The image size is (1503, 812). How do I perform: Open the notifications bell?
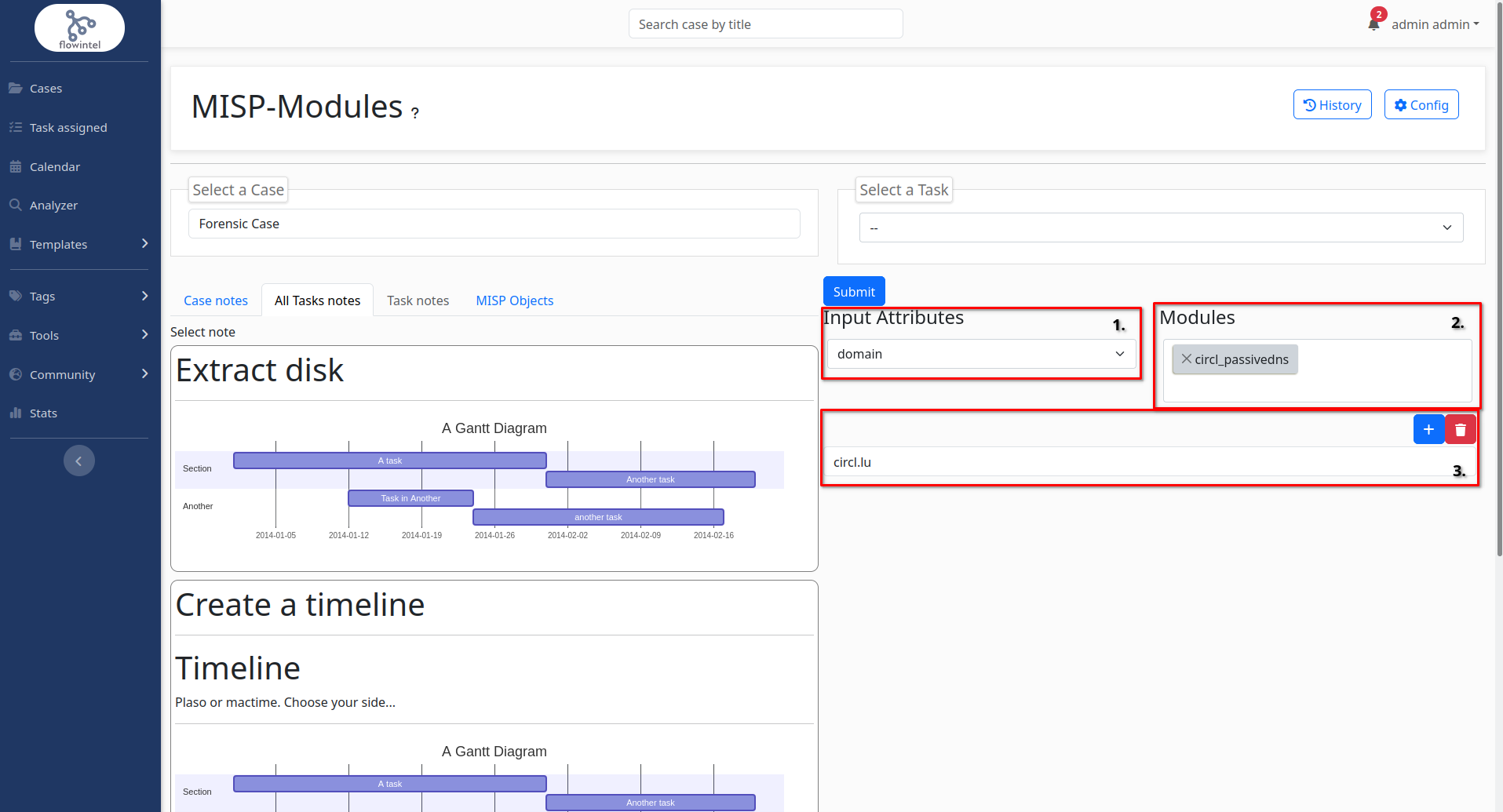click(x=1373, y=24)
